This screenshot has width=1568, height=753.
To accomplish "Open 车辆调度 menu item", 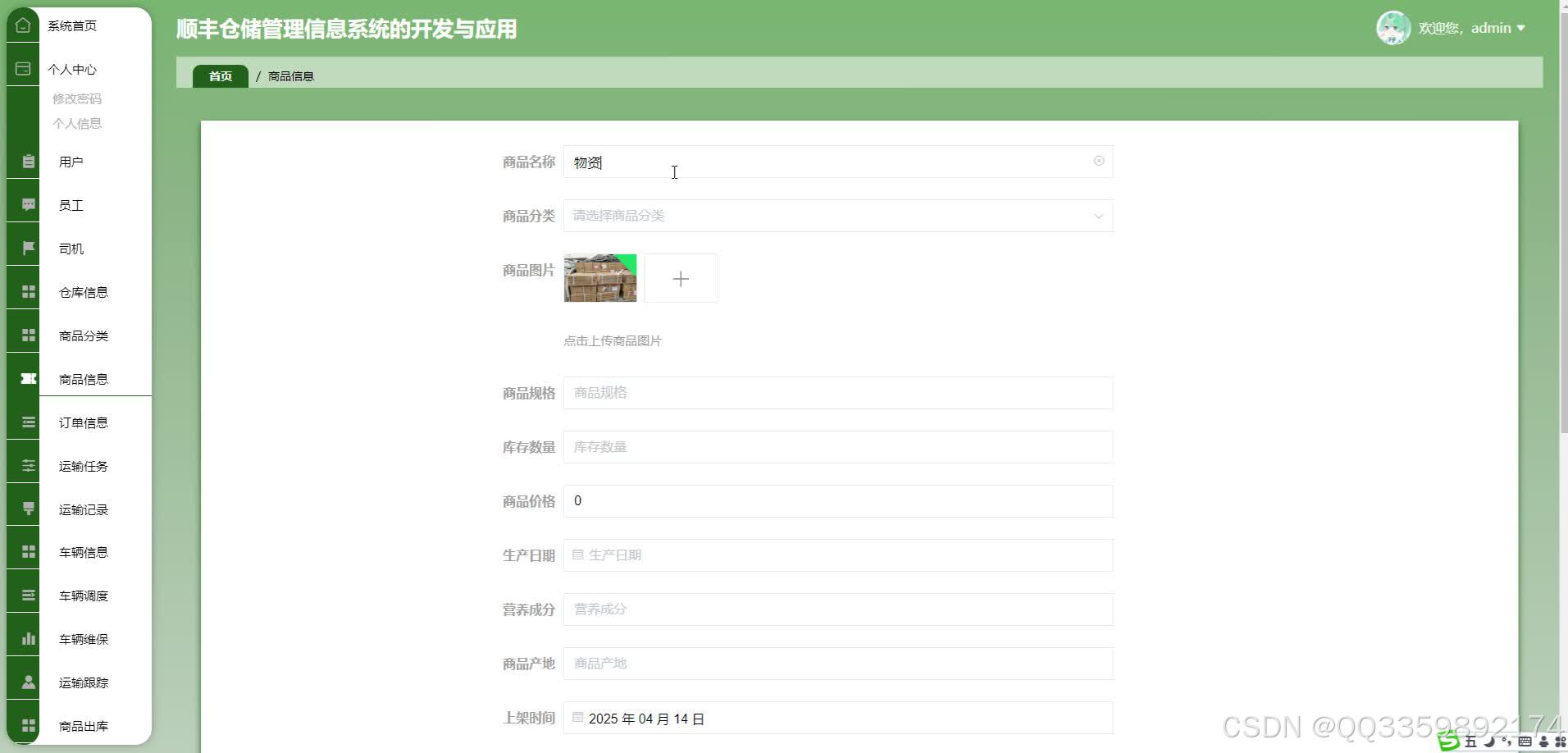I will coord(84,596).
